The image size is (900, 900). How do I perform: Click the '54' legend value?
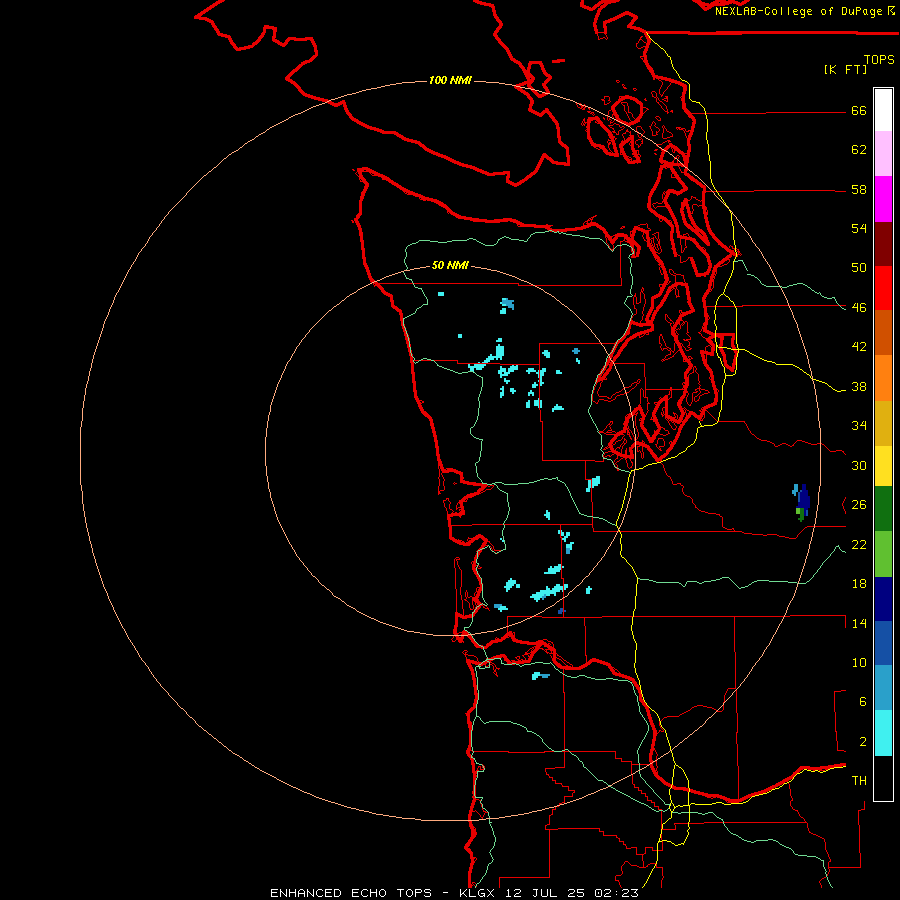(859, 228)
